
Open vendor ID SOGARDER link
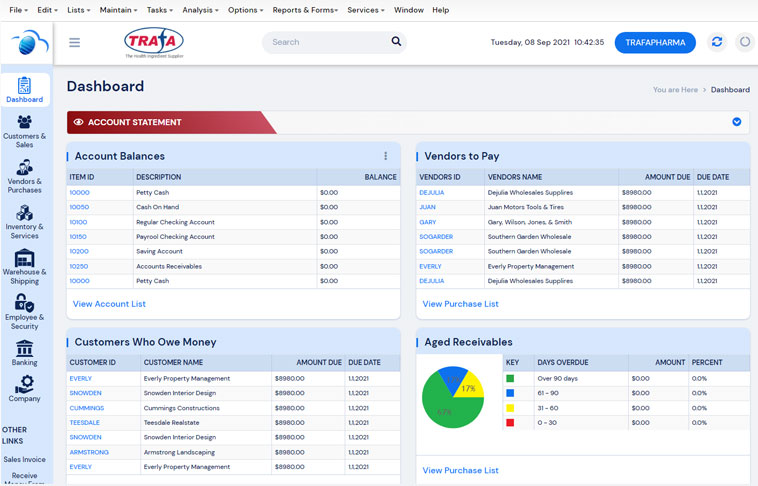point(436,237)
